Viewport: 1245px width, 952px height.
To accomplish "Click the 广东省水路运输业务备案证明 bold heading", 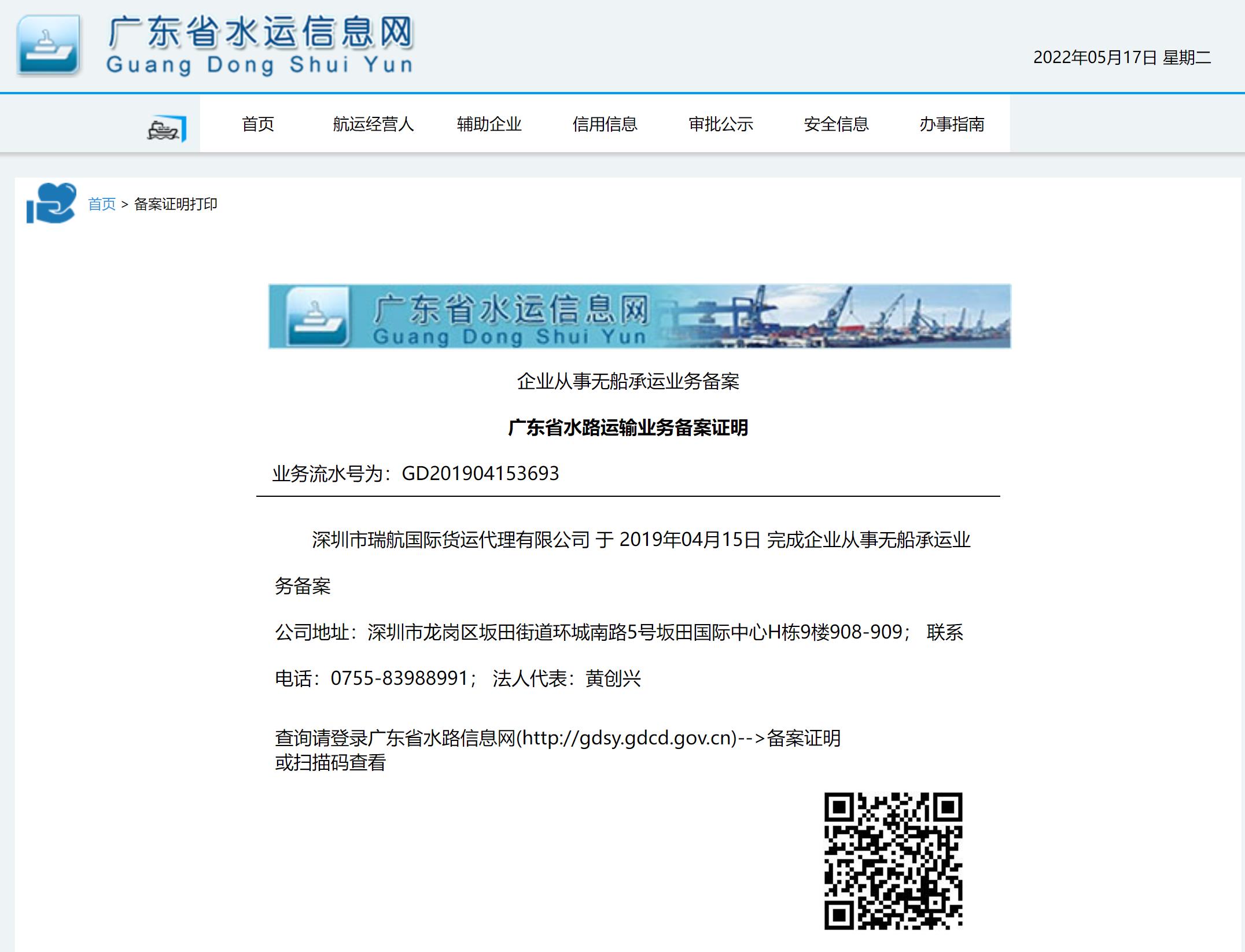I will point(628,427).
